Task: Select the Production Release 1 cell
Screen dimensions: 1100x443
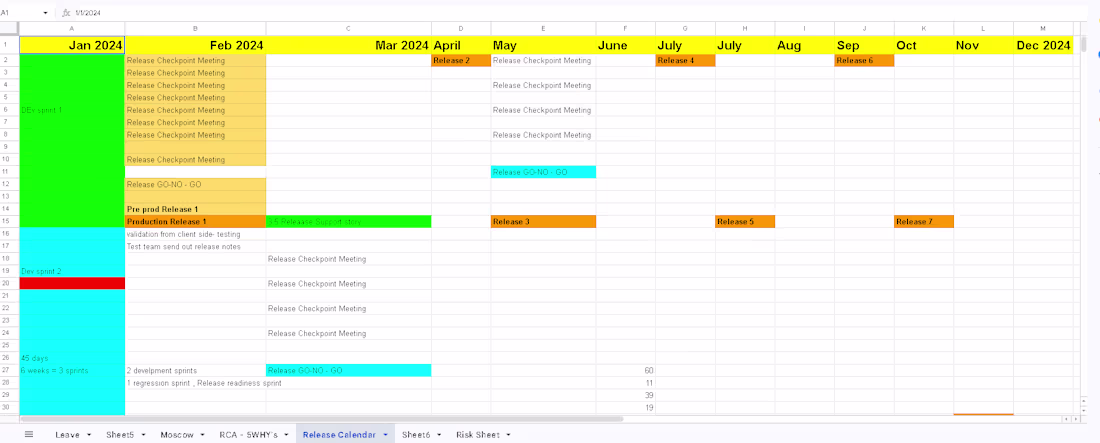Action: click(x=196, y=222)
